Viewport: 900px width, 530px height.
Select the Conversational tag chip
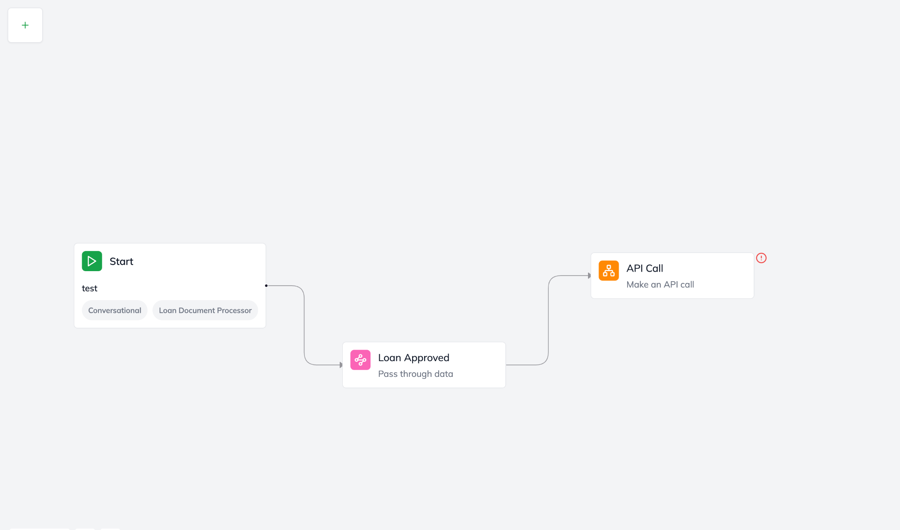[115, 310]
